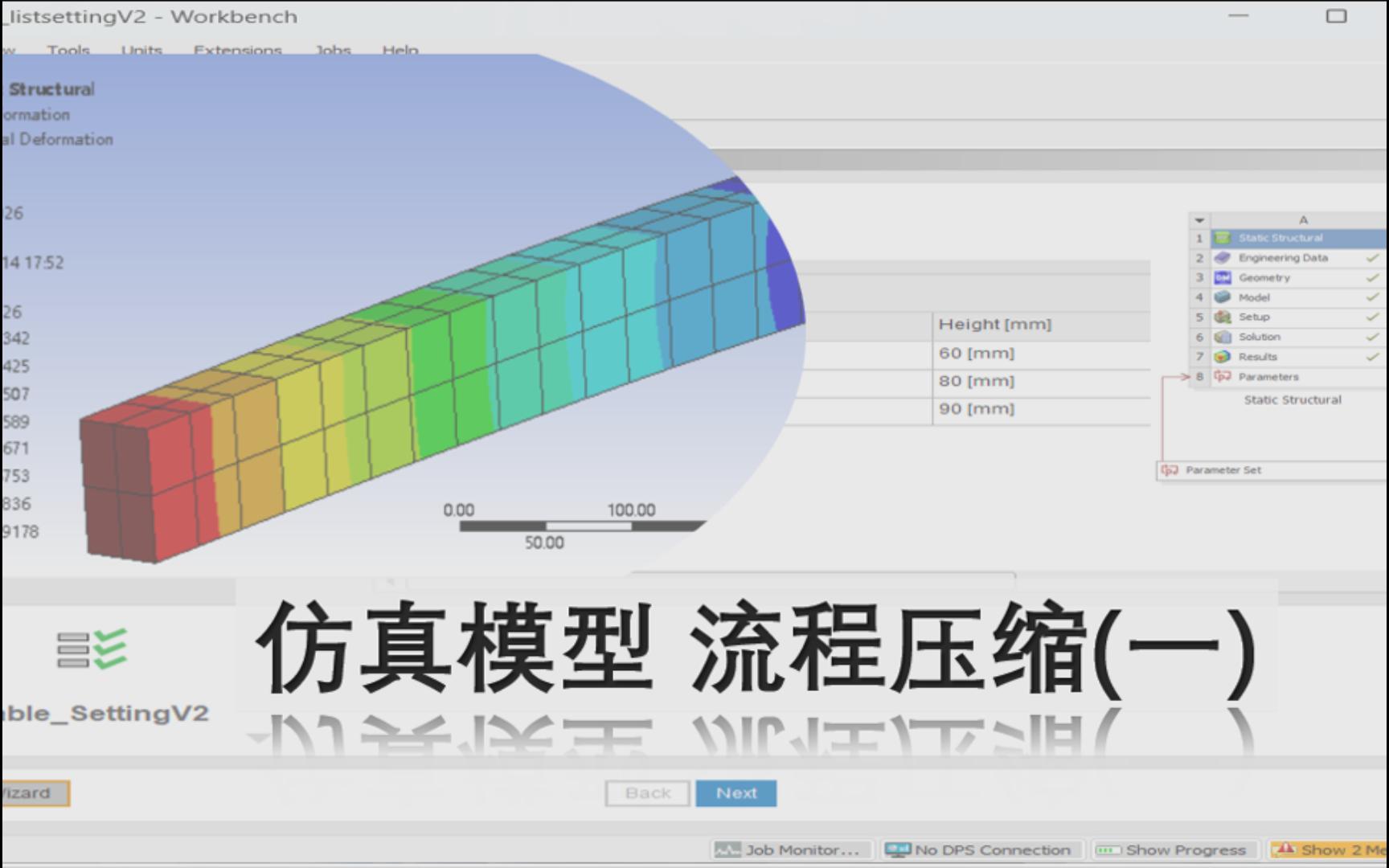This screenshot has height=868, width=1389.
Task: Click the Static Structural system icon
Action: click(1223, 238)
